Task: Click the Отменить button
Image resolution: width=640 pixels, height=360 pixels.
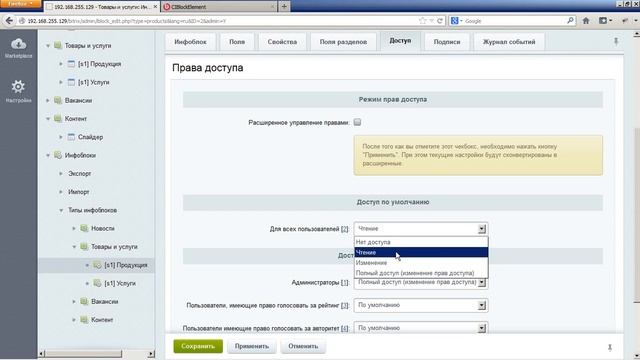Action: (303, 346)
